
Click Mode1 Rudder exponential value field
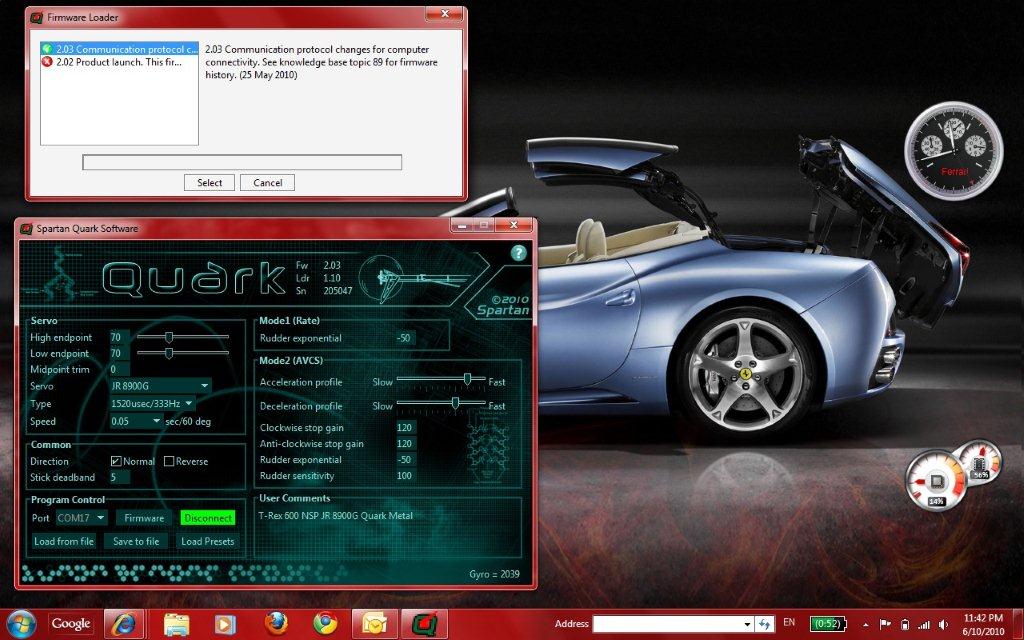406,338
